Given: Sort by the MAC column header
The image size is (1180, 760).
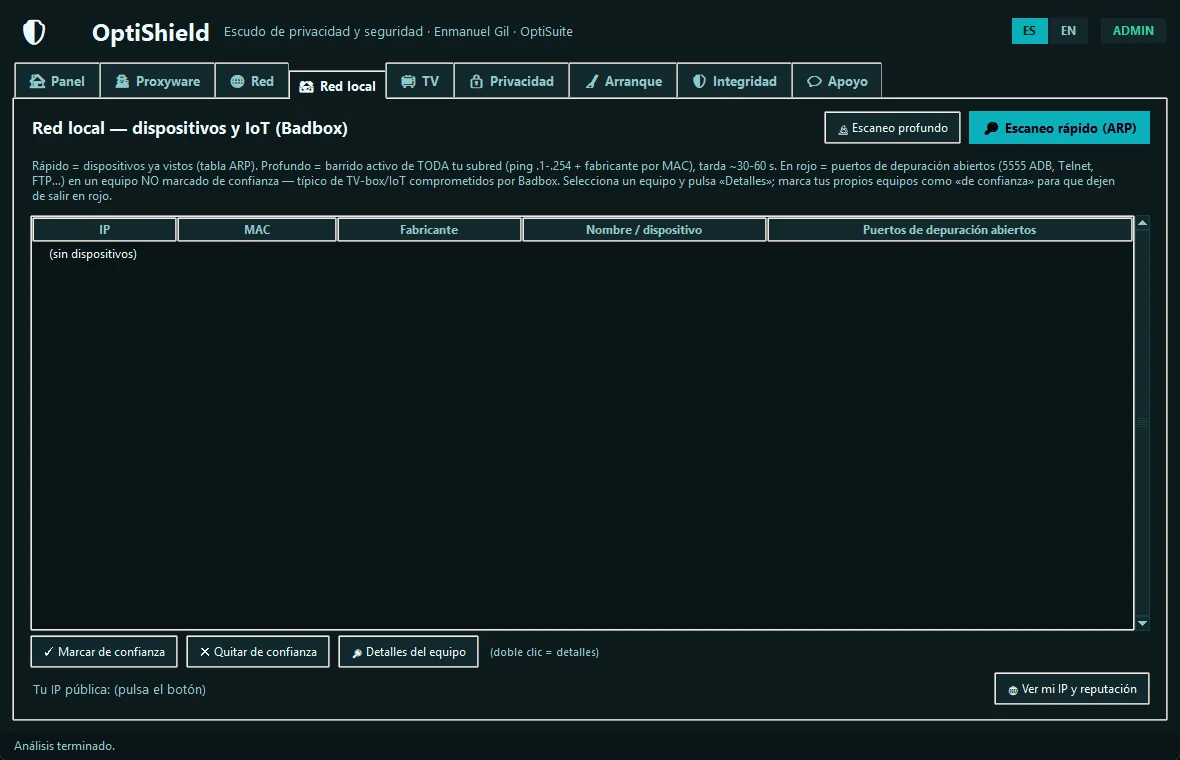Looking at the screenshot, I should coord(257,230).
